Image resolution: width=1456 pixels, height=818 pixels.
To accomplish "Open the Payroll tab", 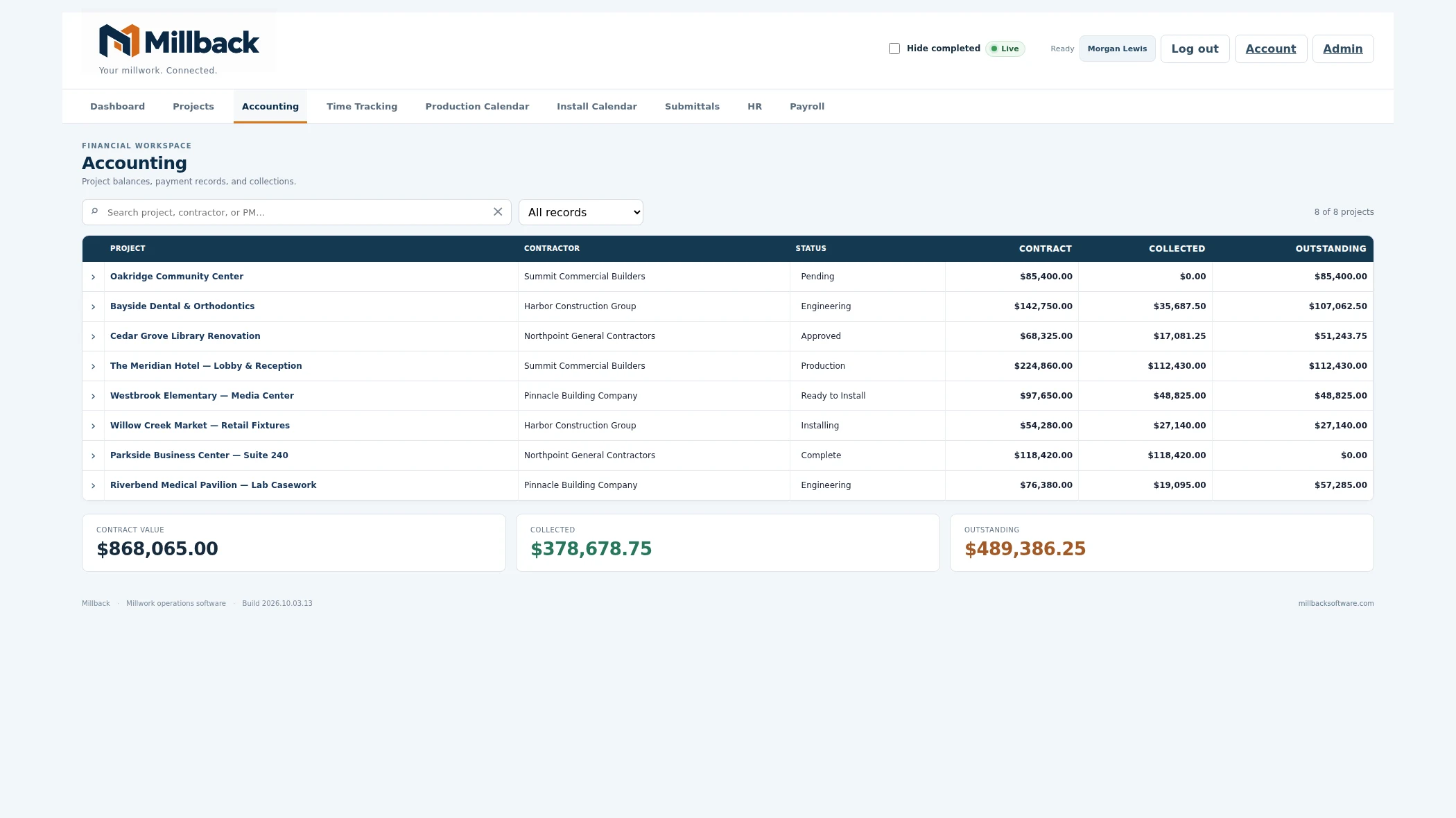I will [807, 106].
